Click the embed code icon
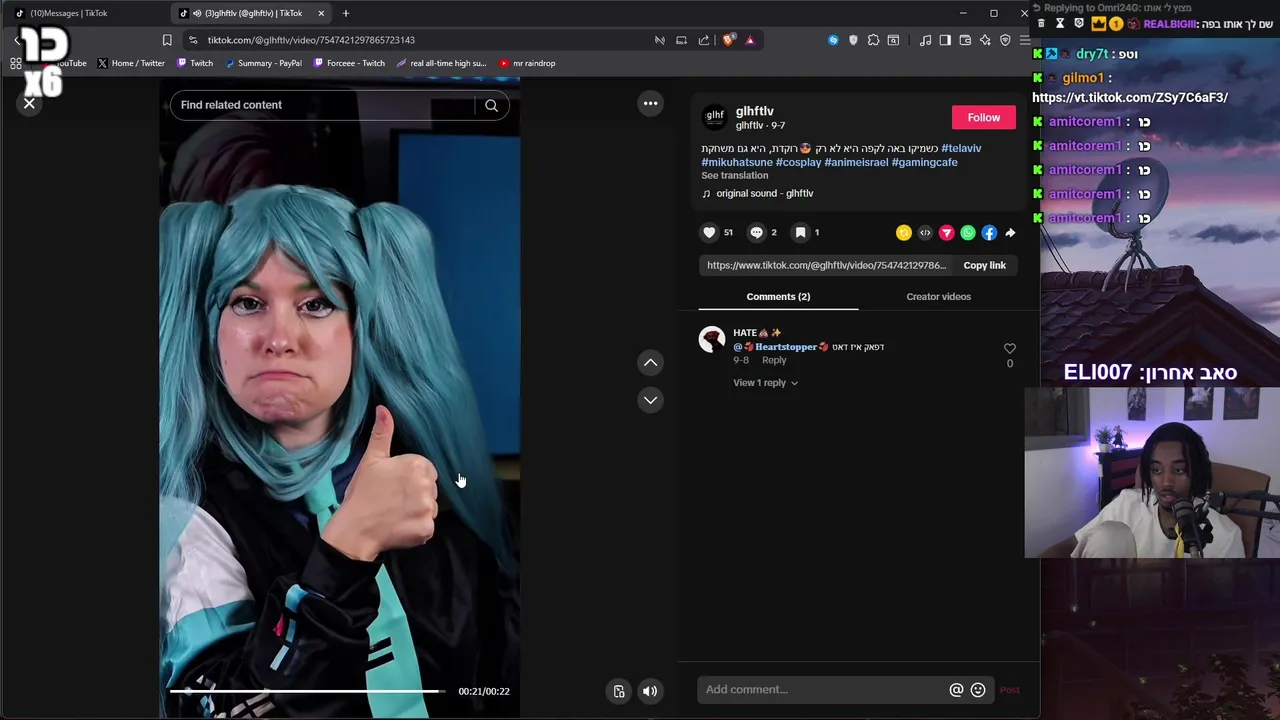This screenshot has height=720, width=1280. [x=925, y=233]
